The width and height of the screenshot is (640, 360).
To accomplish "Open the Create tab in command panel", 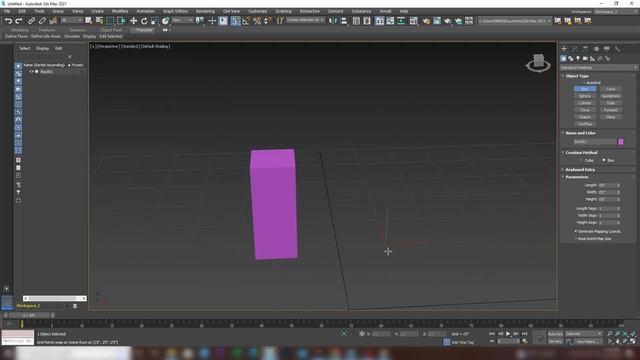I will (x=564, y=49).
